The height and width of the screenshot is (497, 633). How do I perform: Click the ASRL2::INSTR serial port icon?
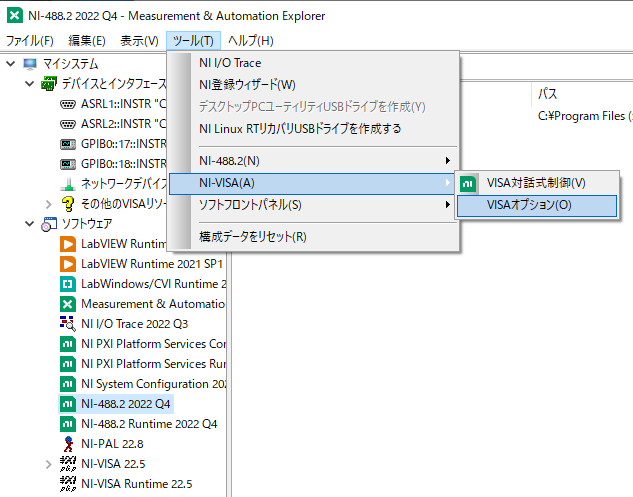(68, 124)
